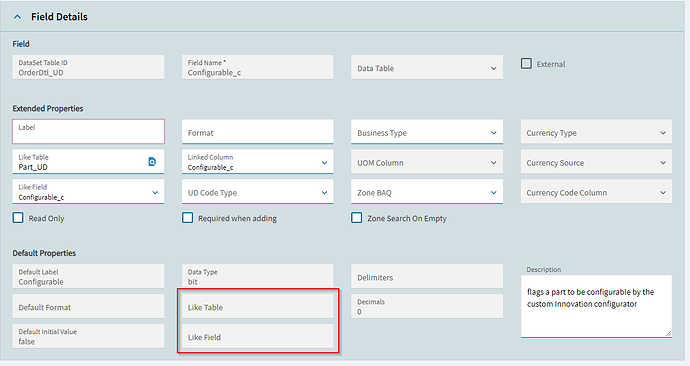This screenshot has width=690, height=366.
Task: Click the Default Properties Like Table field
Action: point(257,306)
